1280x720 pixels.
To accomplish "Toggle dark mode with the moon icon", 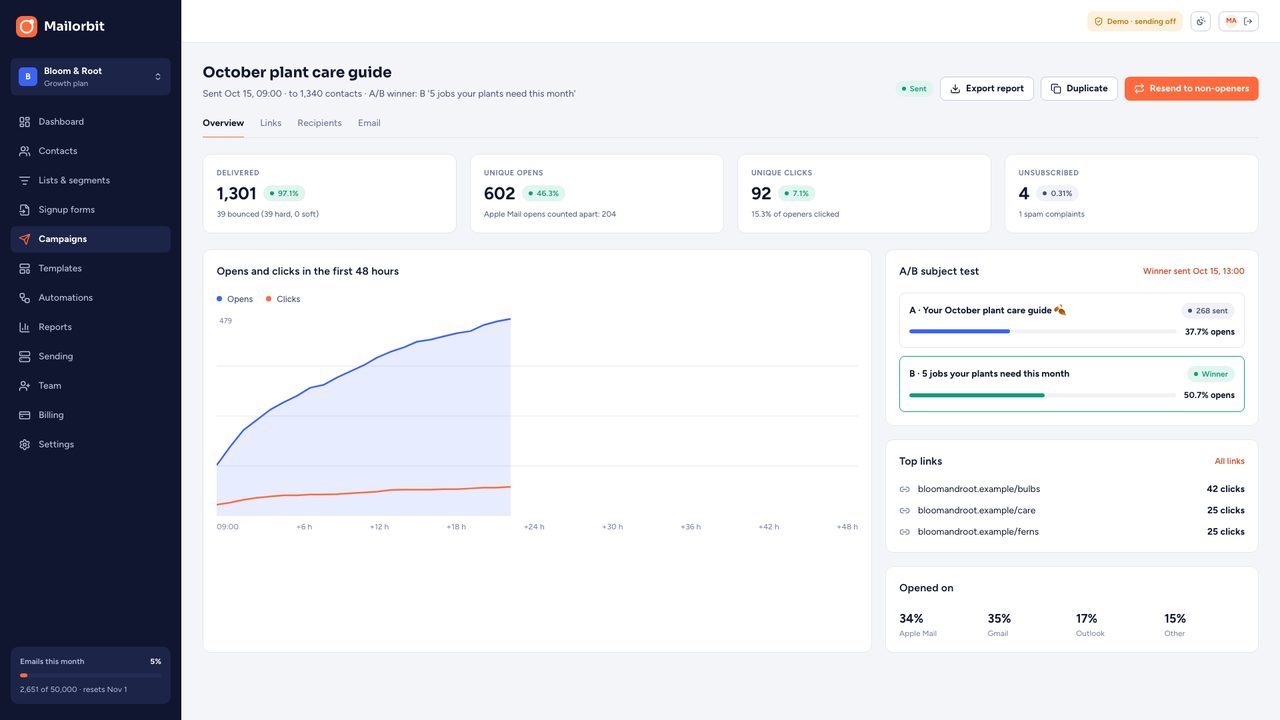I will coord(1200,21).
